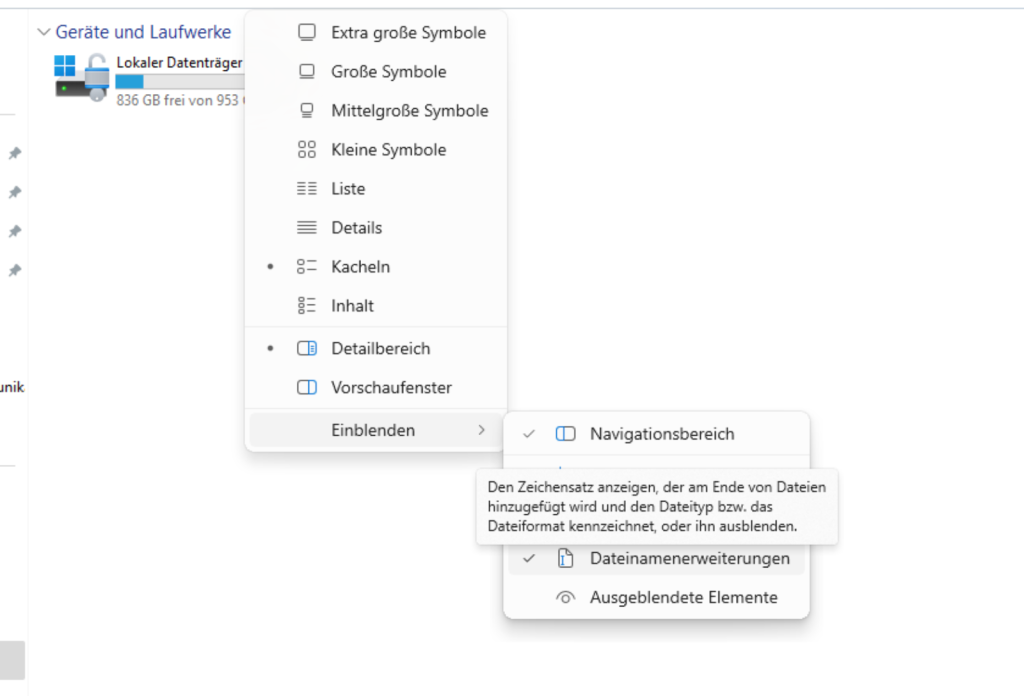This screenshot has height=696, width=1024.
Task: Toggle the Navigationsbereich checkmark
Action: [x=530, y=434]
